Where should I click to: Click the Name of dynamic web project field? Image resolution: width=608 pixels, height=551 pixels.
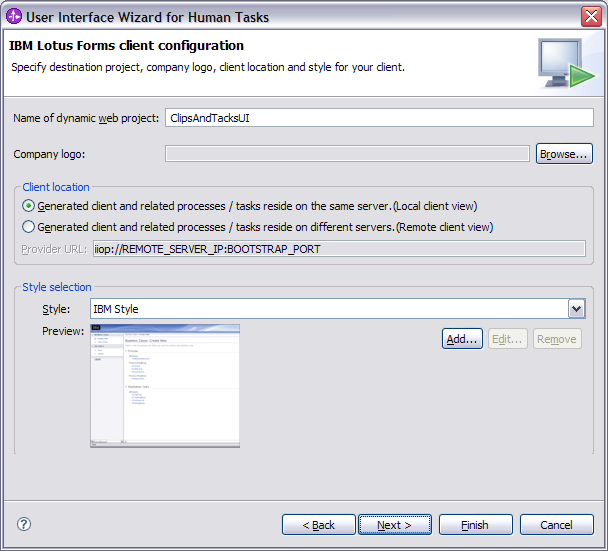(x=379, y=117)
